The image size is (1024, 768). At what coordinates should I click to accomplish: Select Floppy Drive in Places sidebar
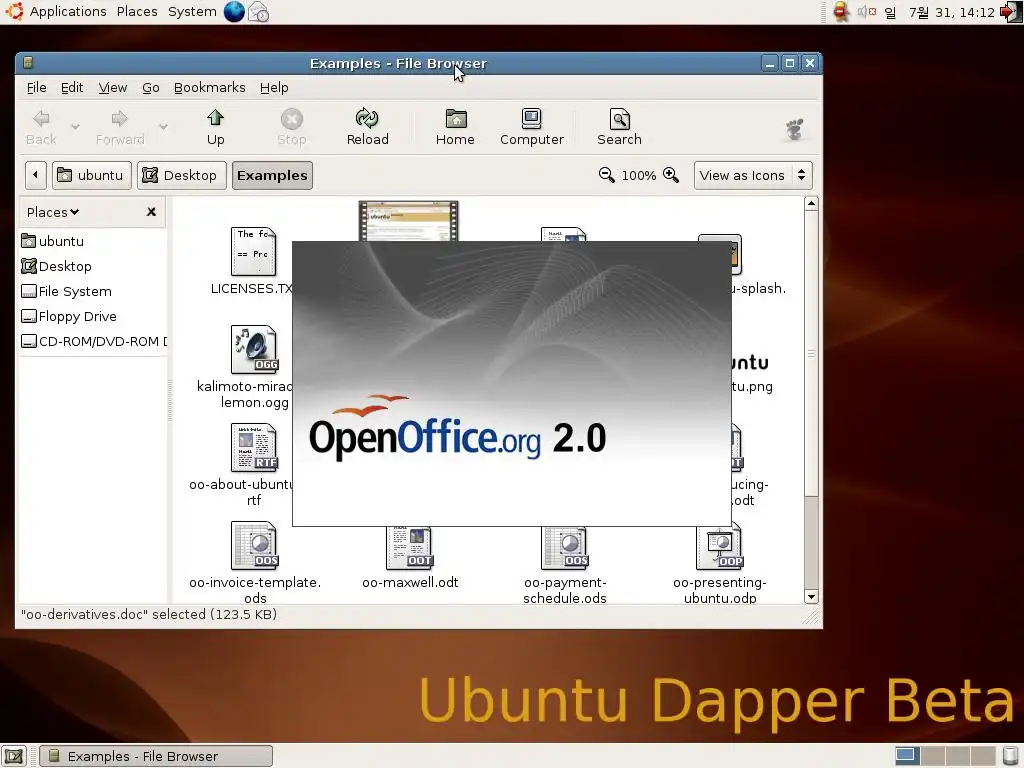point(69,317)
